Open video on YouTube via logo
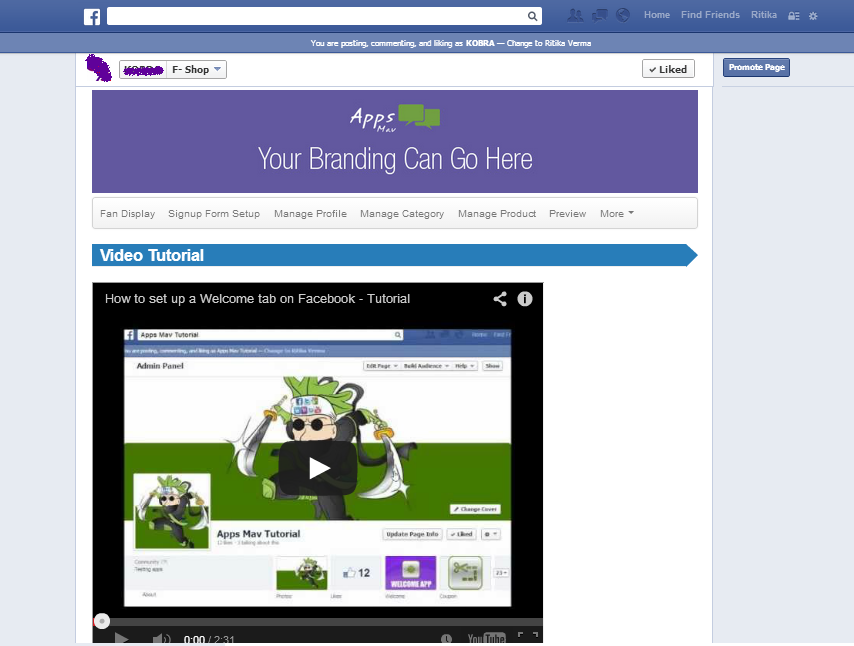Image resolution: width=854 pixels, height=646 pixels. tap(486, 638)
